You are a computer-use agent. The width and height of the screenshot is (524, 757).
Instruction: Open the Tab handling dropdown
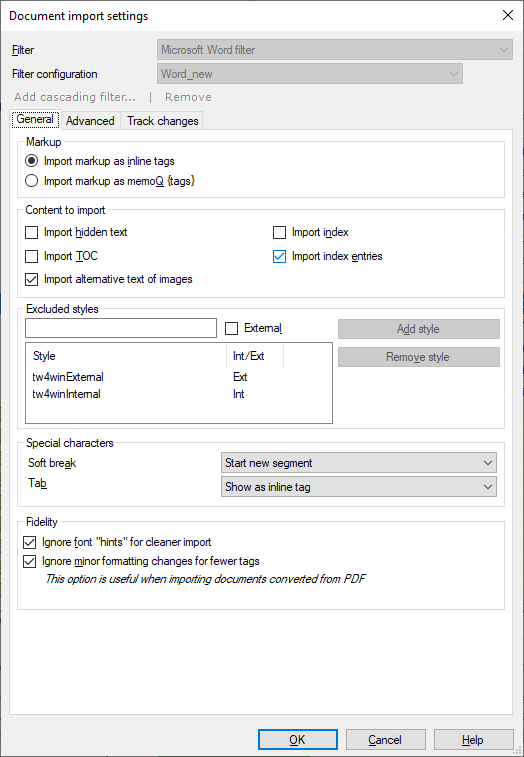(358, 487)
